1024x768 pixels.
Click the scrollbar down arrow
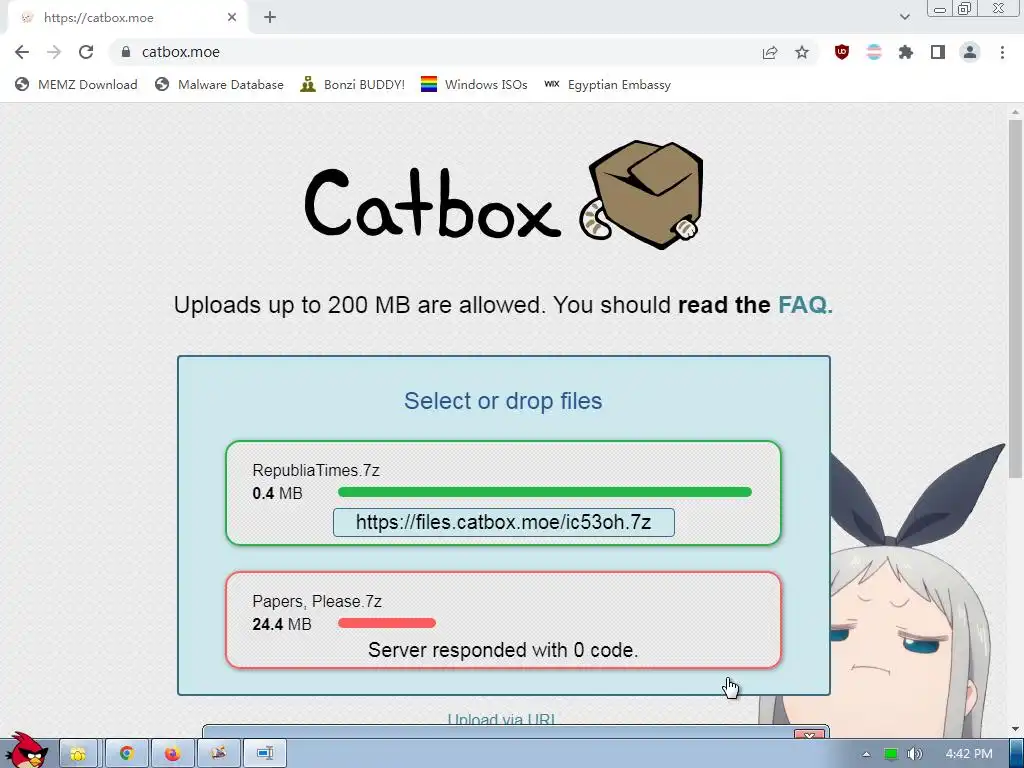[1015, 729]
